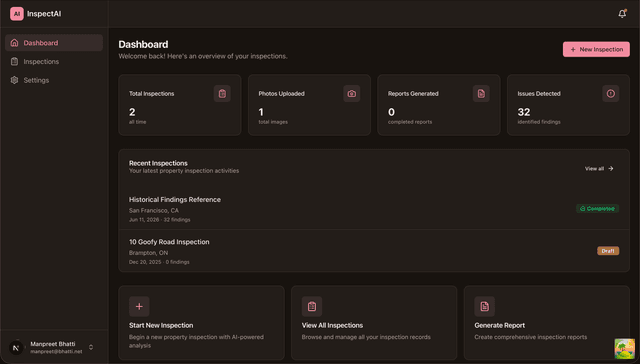Click the Issues Detected value 32
The height and width of the screenshot is (364, 640).
tap(524, 112)
